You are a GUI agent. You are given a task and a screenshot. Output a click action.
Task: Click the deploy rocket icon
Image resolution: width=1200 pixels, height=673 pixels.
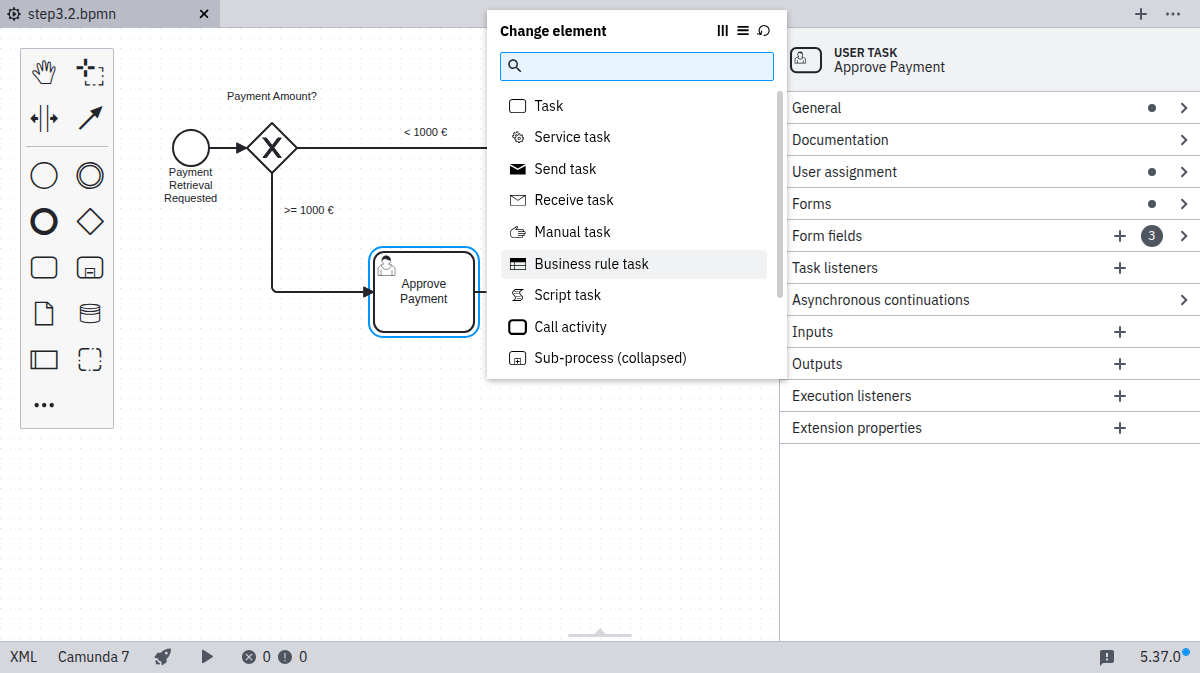(x=163, y=657)
